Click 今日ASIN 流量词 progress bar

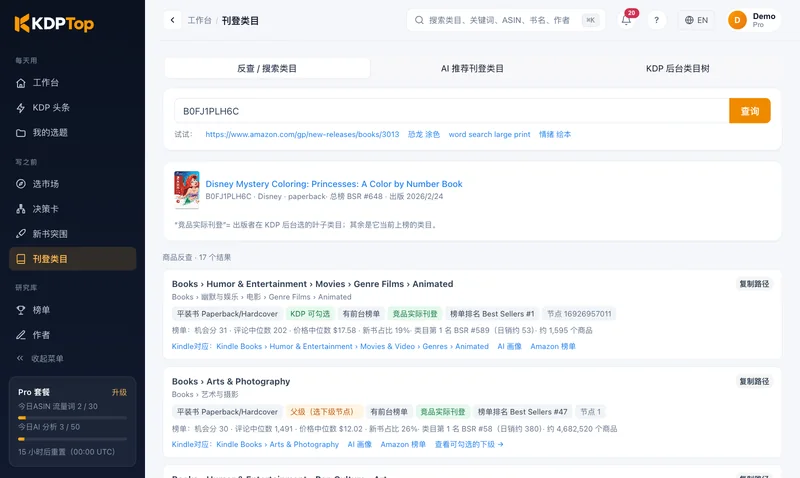click(72, 418)
